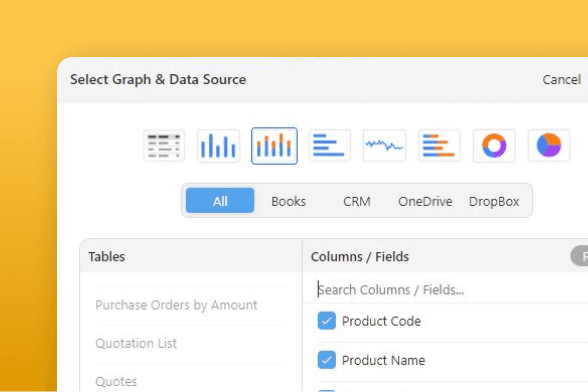This screenshot has width=588, height=392.
Task: Select the stacked horizontal bar chart icon
Action: pyautogui.click(x=439, y=146)
